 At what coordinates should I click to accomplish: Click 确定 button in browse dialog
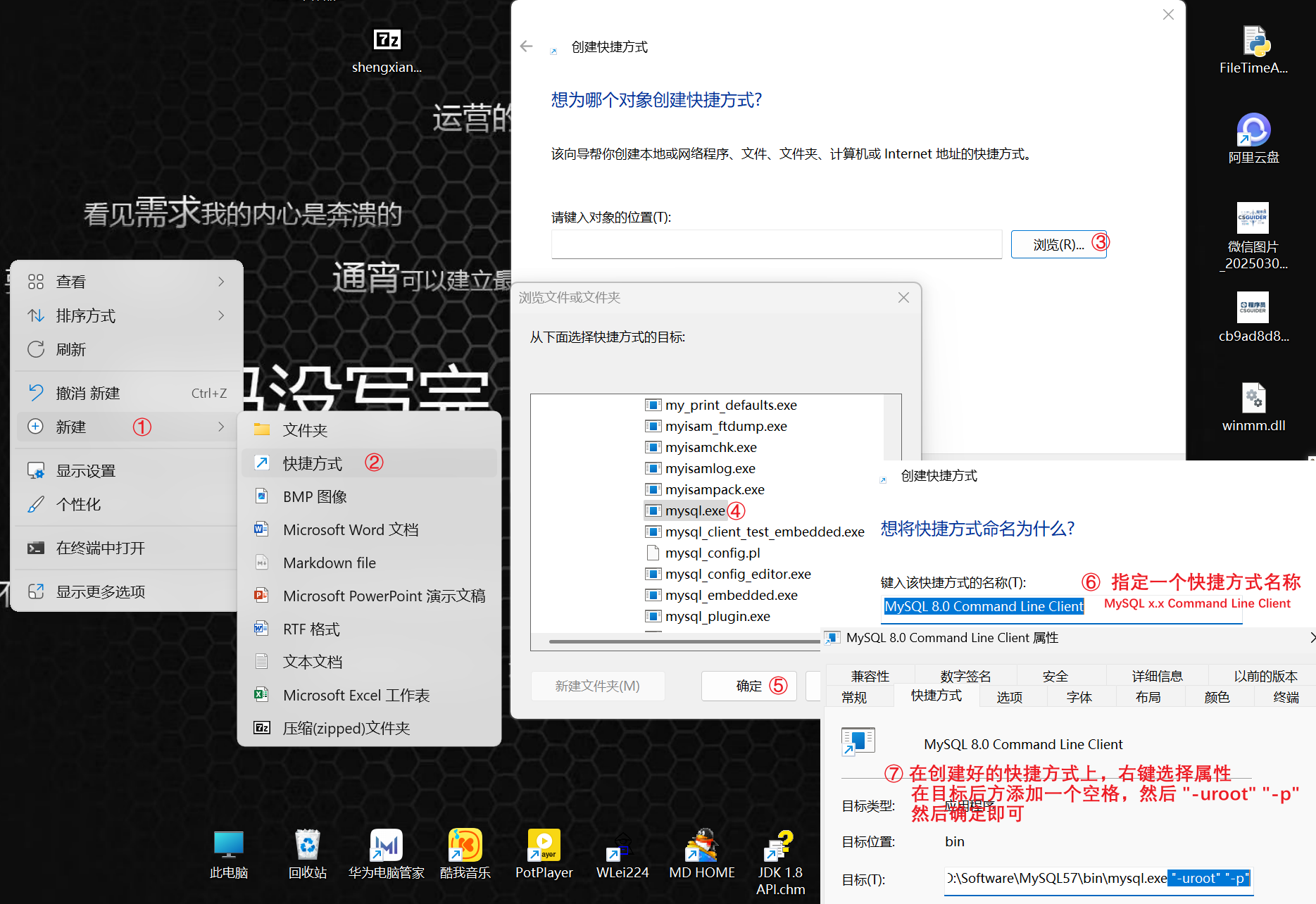(x=748, y=686)
